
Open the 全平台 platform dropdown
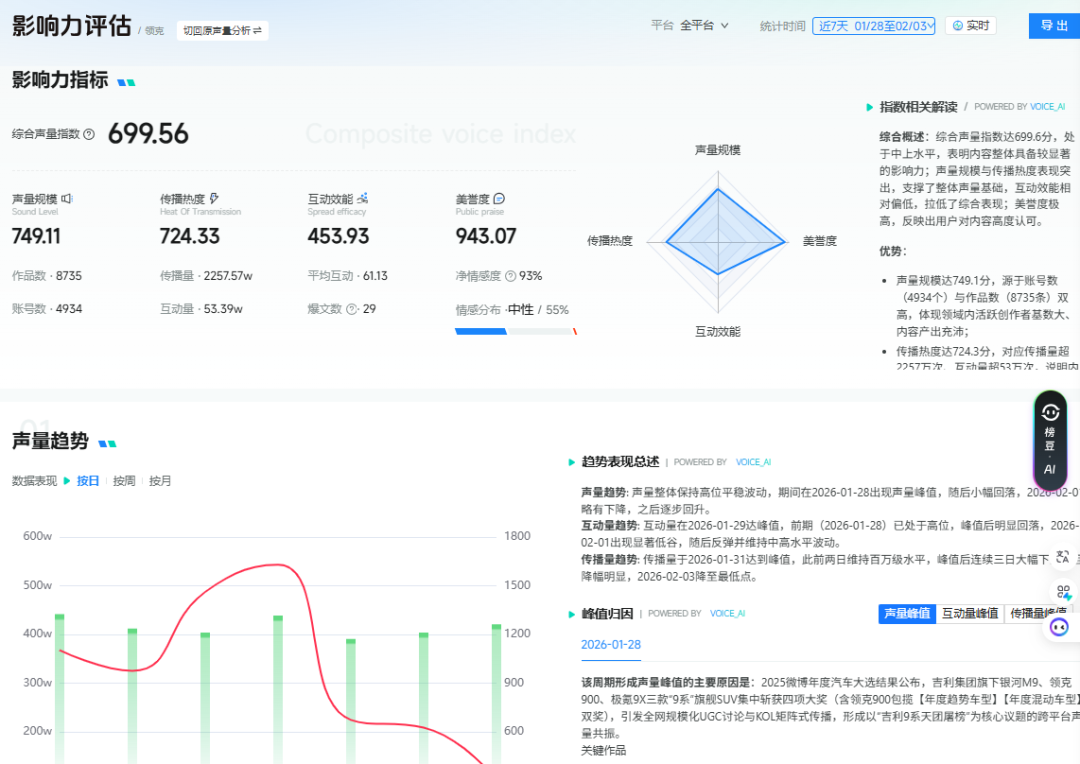699,25
